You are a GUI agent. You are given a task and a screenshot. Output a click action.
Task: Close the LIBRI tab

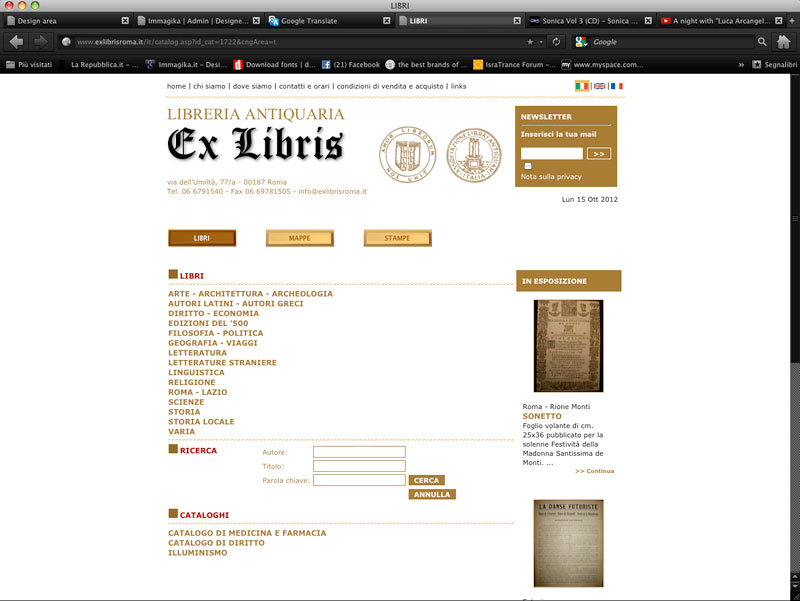point(517,21)
